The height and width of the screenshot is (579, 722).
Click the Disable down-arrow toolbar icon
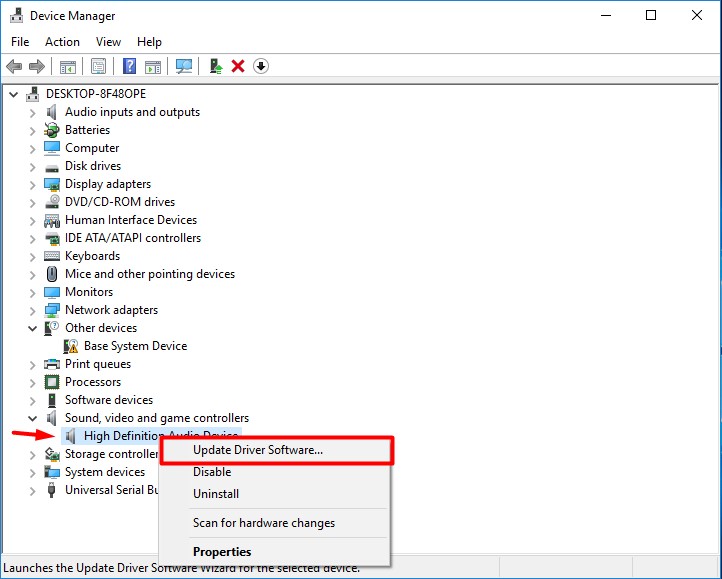[261, 66]
